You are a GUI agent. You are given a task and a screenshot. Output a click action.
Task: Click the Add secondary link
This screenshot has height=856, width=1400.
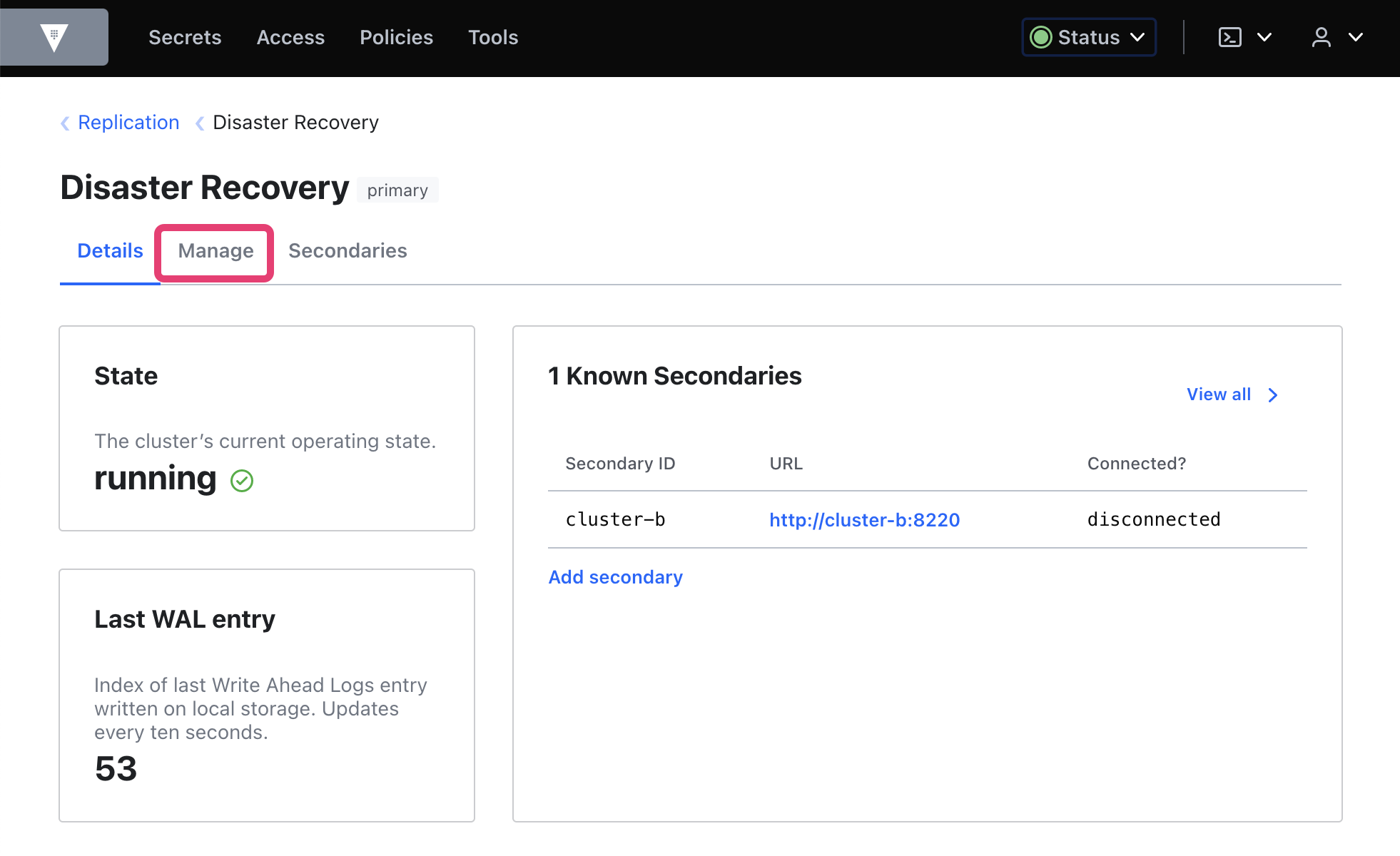point(615,577)
